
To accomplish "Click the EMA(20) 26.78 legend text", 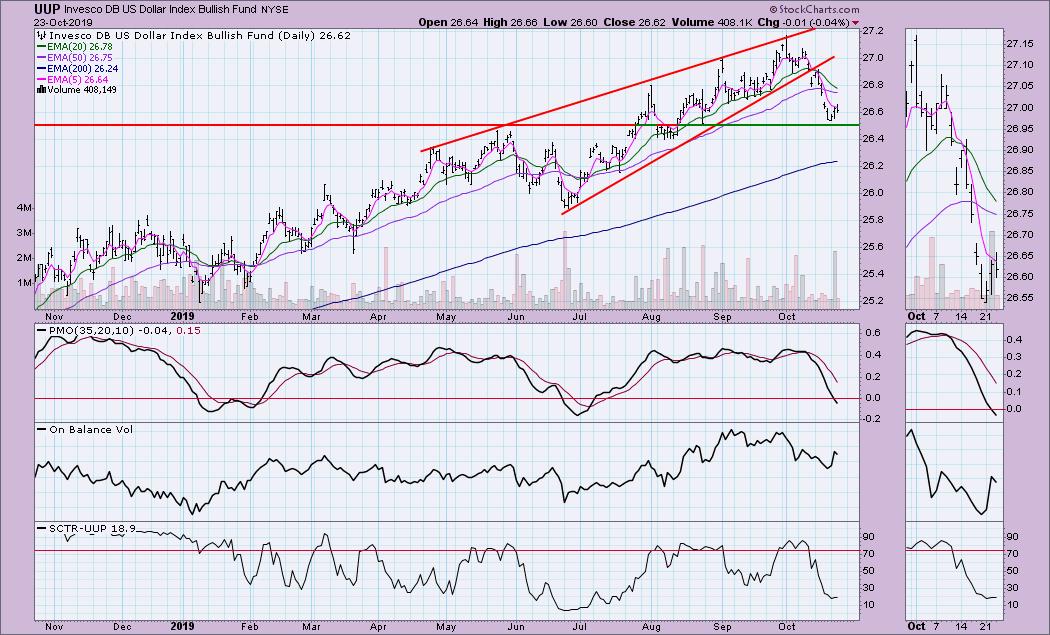I will (x=80, y=47).
